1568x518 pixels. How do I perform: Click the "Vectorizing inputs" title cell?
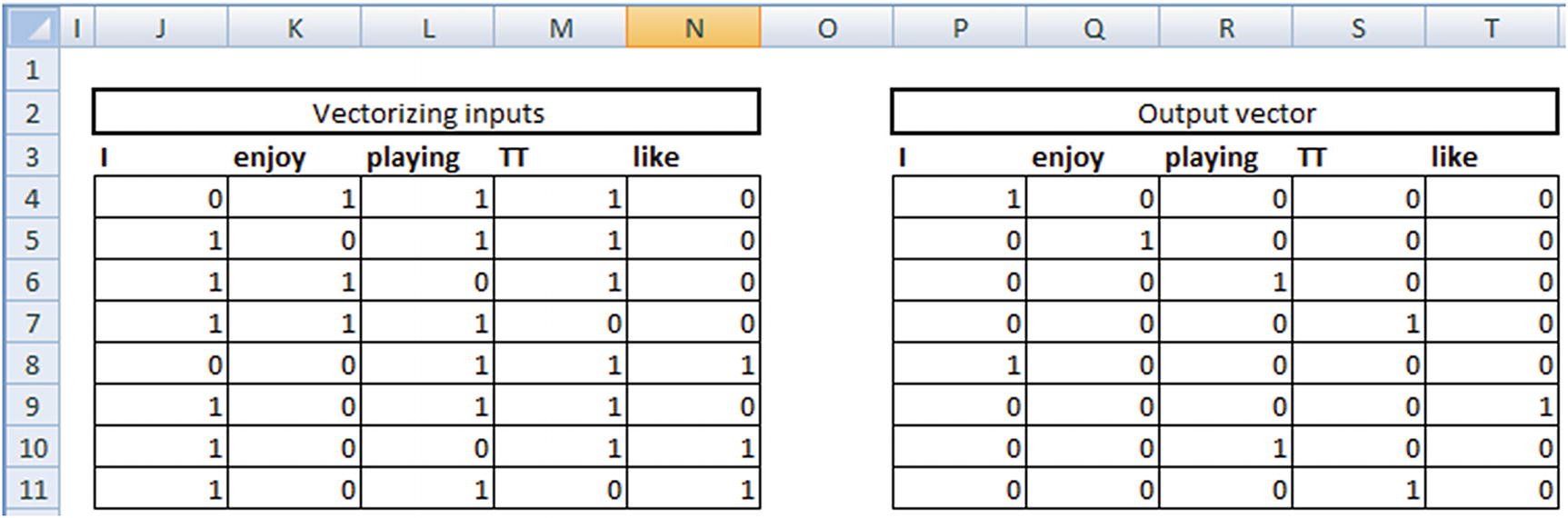[x=427, y=114]
